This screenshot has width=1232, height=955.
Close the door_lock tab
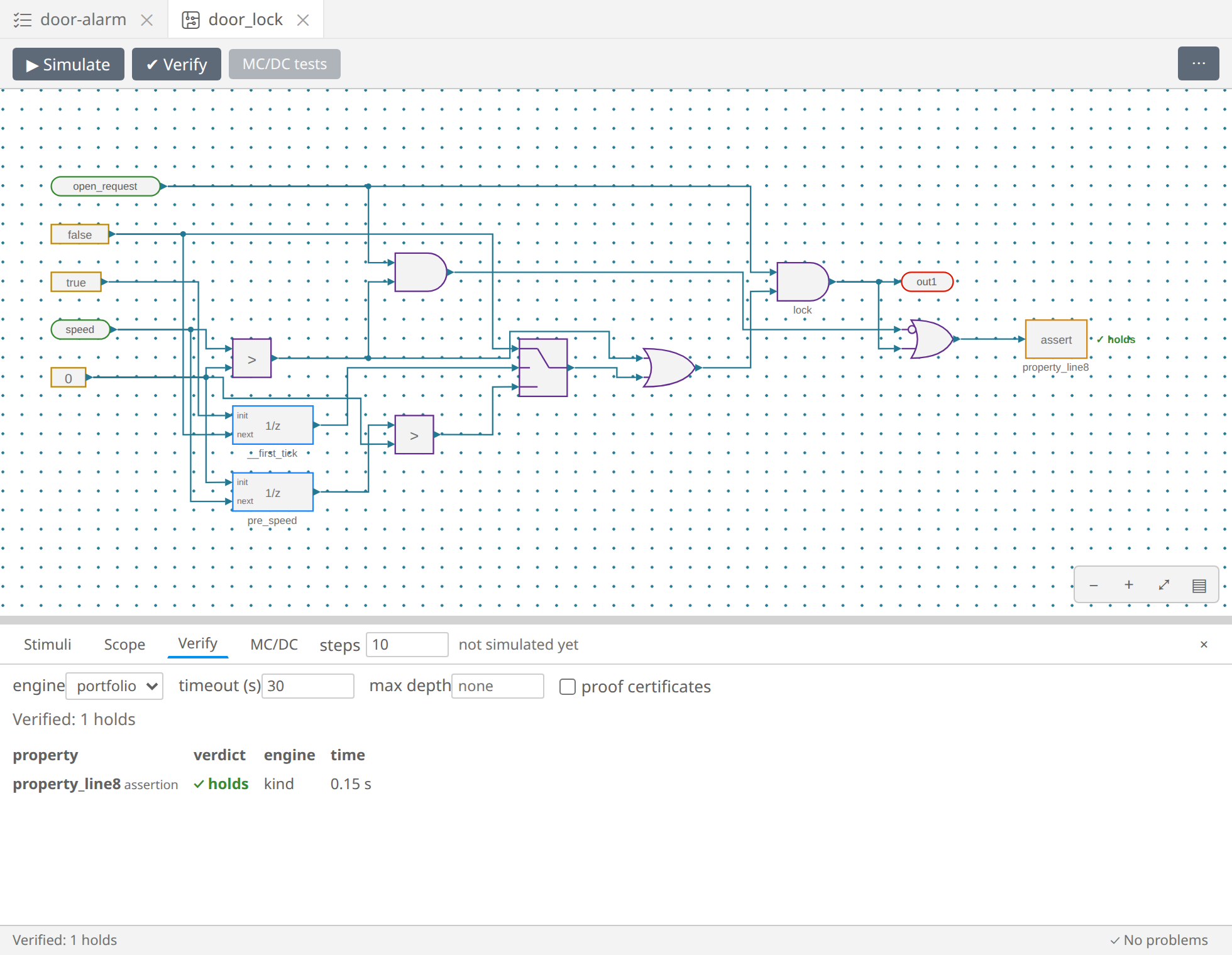pos(303,20)
